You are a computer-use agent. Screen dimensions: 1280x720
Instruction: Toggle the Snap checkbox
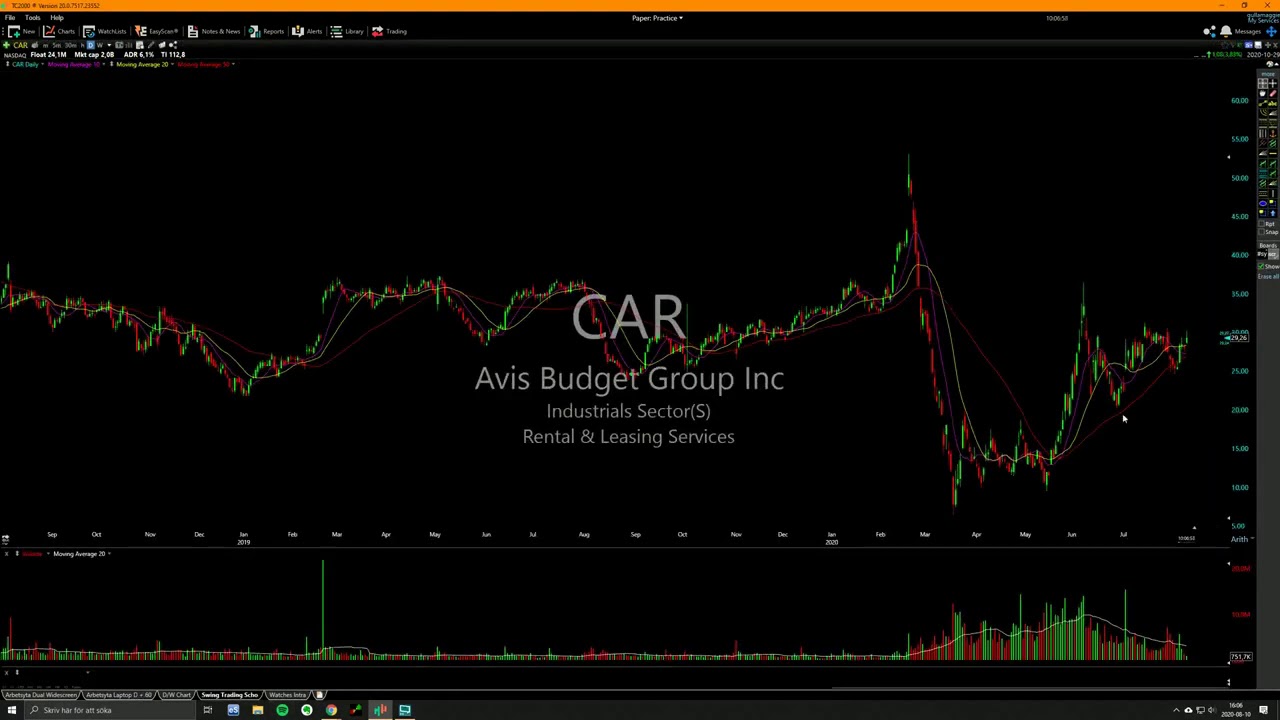point(1262,232)
